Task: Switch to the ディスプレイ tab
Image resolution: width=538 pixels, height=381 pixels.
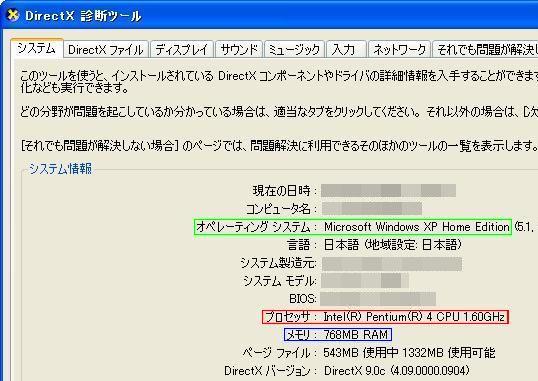Action: point(182,50)
